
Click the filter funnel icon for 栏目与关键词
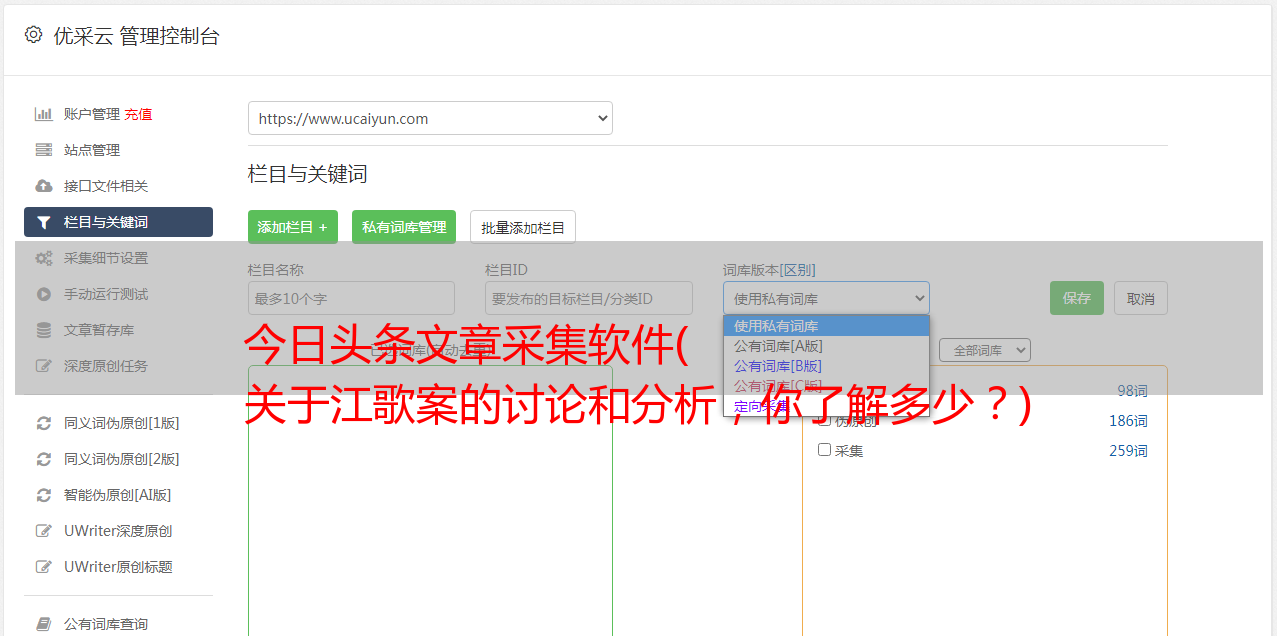click(44, 222)
